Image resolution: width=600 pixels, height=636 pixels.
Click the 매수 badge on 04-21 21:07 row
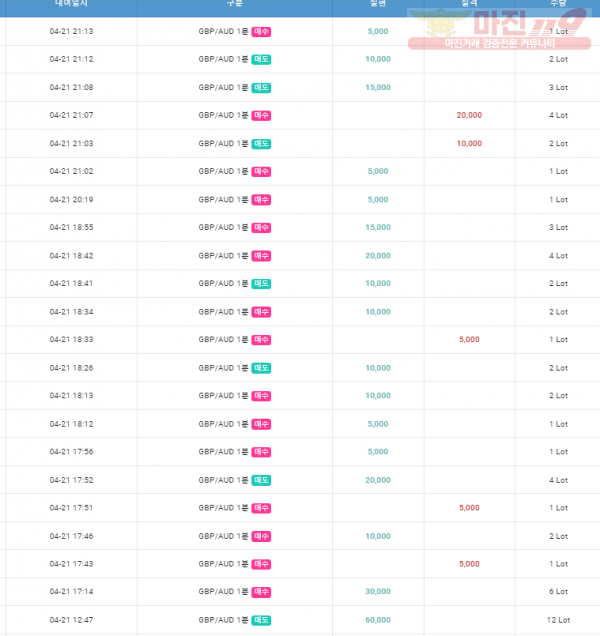click(x=261, y=116)
